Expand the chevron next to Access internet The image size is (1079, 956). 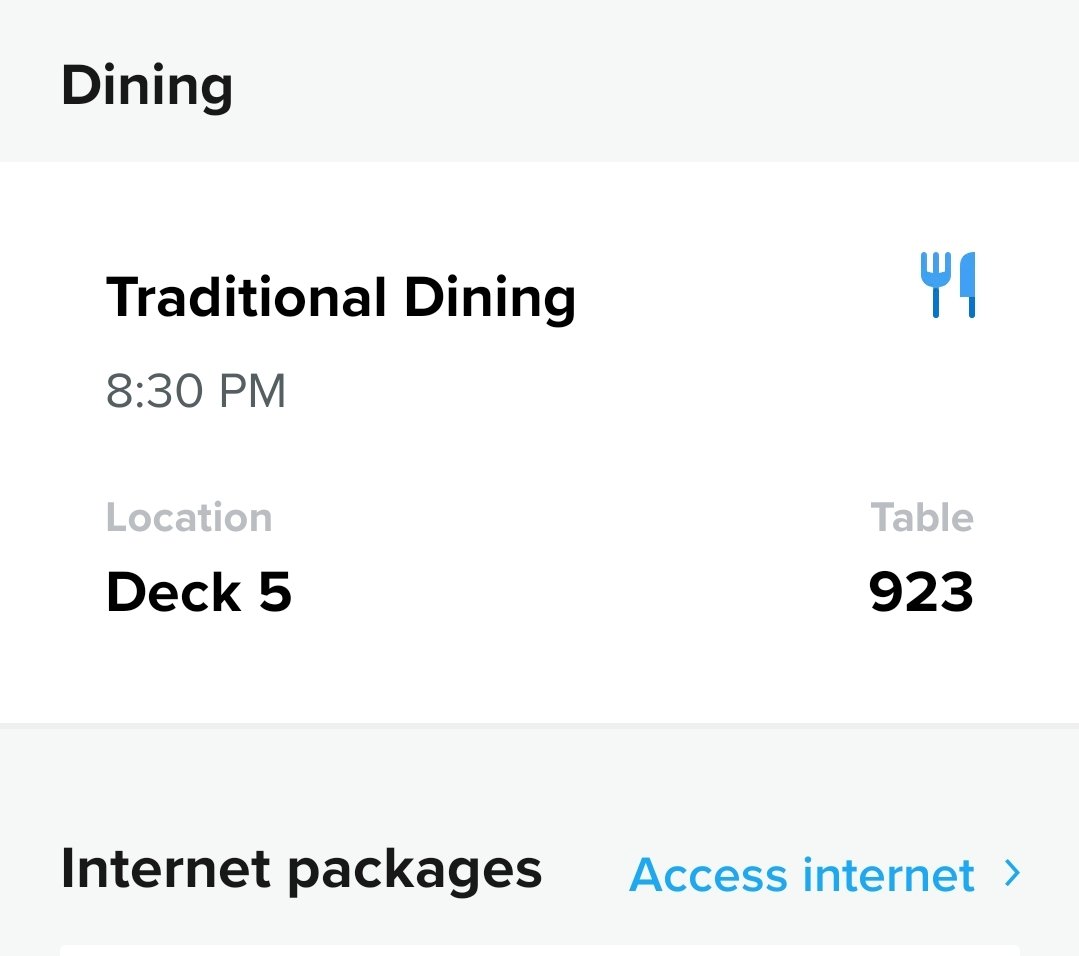click(x=1012, y=873)
